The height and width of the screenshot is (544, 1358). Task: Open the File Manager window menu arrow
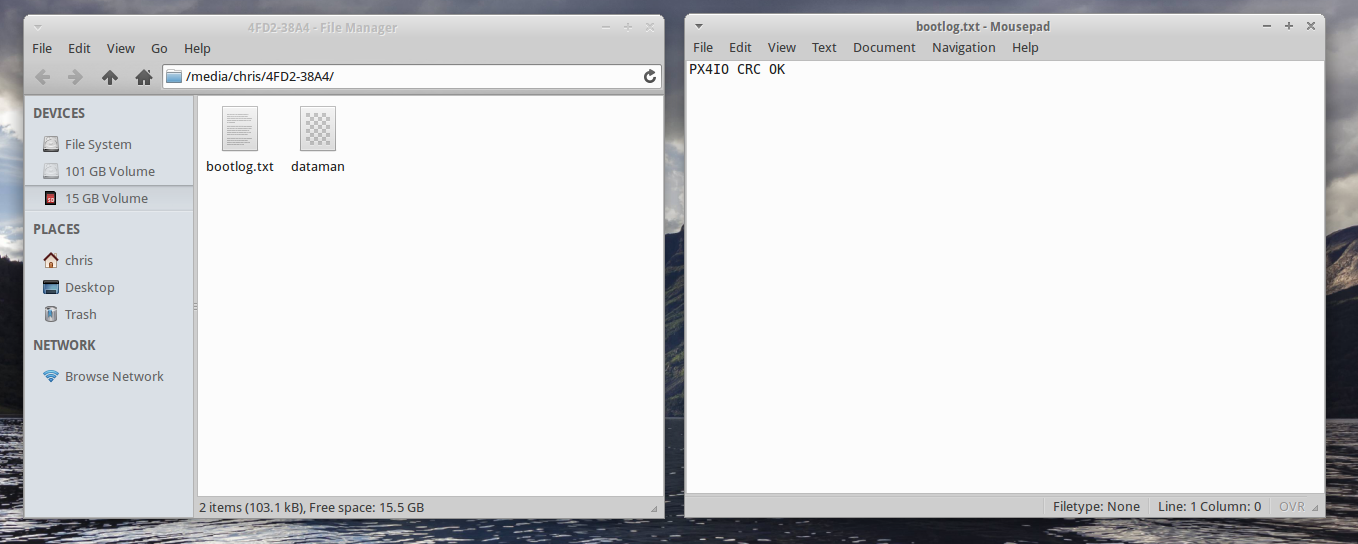(x=38, y=27)
